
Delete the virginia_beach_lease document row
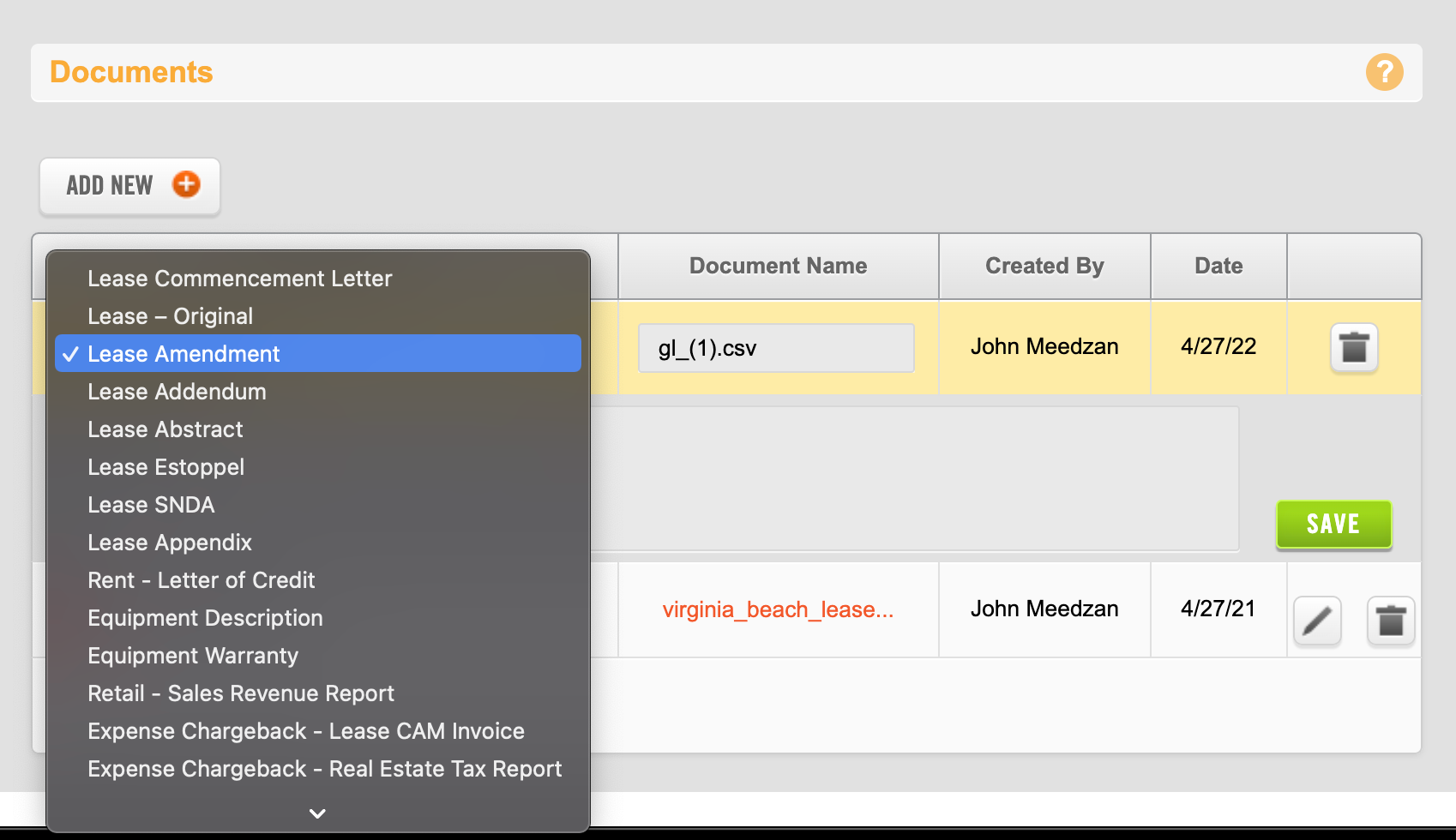click(1390, 621)
